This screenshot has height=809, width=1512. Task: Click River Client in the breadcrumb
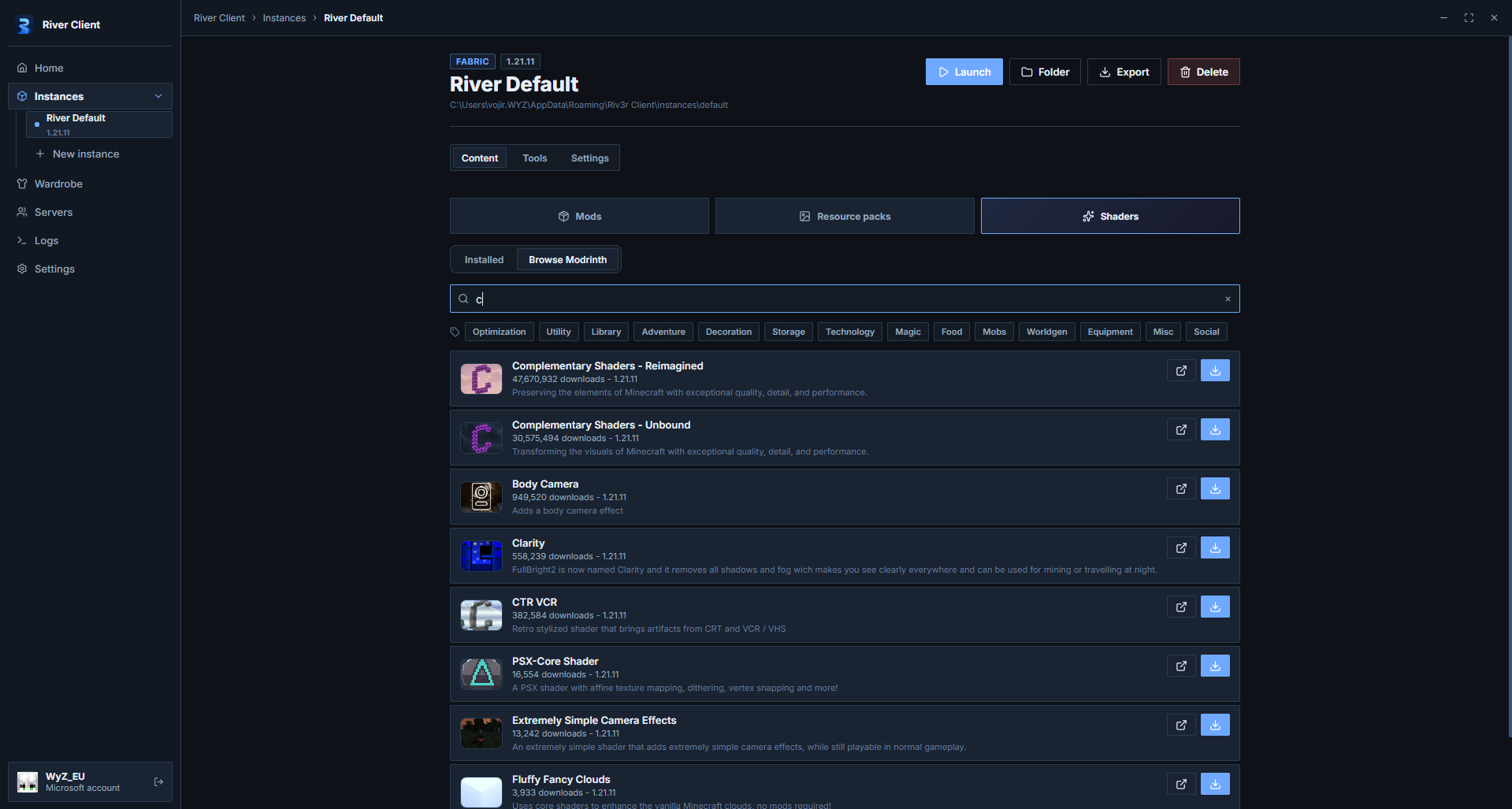pos(219,17)
